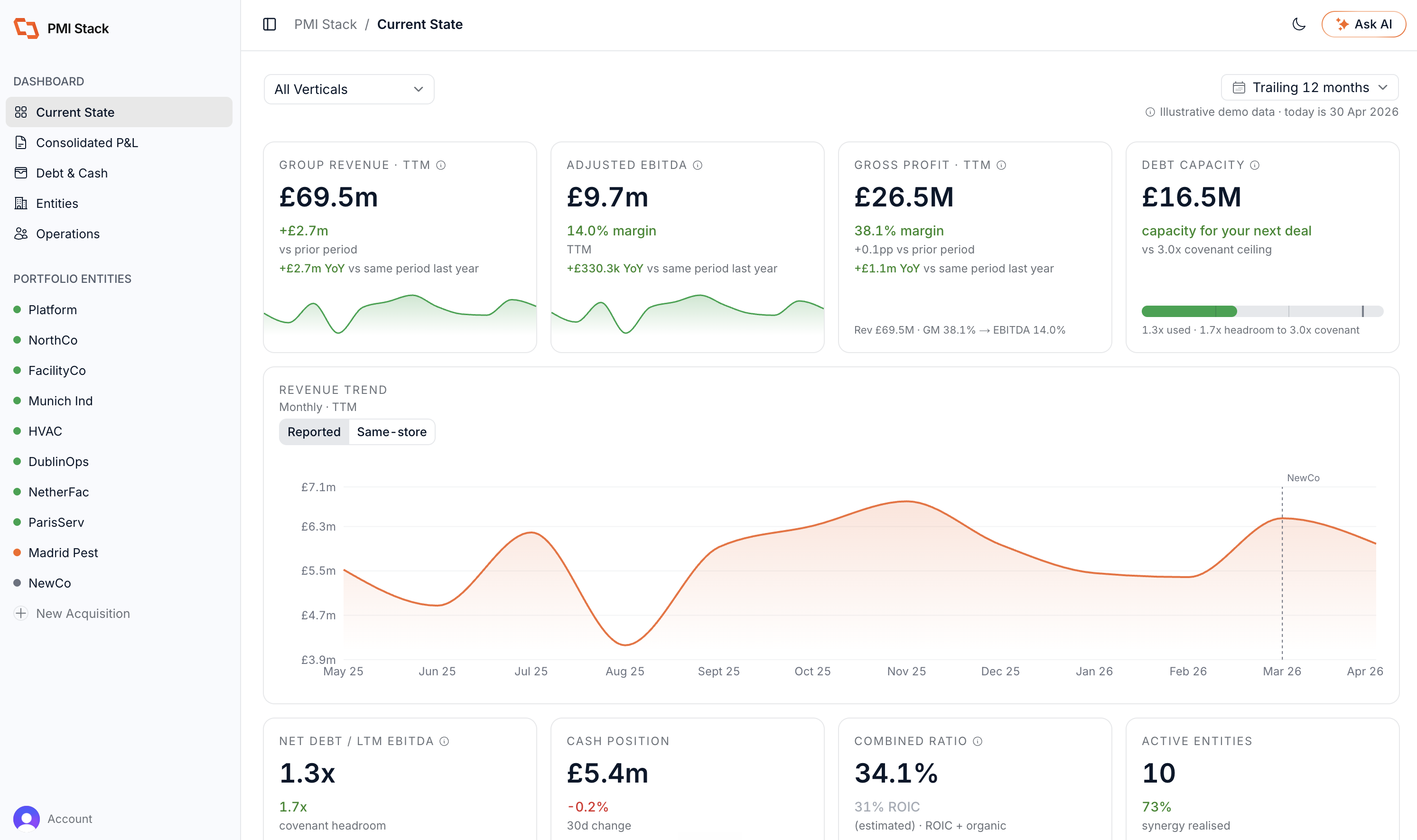
Task: Open the ParisServ entity
Action: (x=119, y=523)
